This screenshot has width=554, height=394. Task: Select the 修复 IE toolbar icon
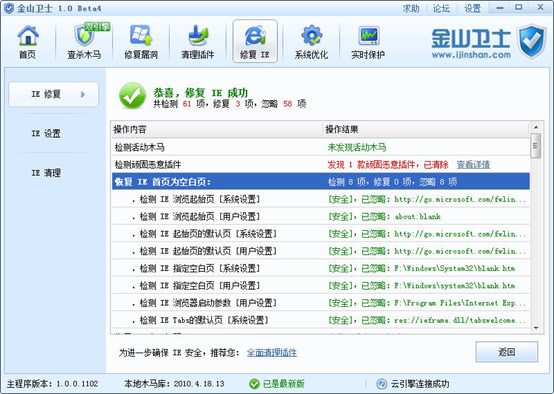tap(255, 41)
